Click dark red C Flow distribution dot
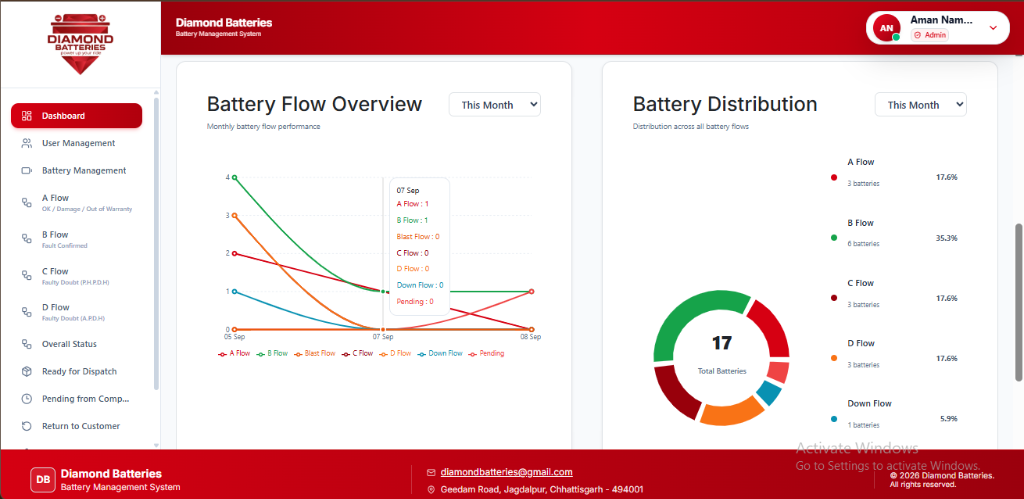The width and height of the screenshot is (1024, 499). pos(834,298)
